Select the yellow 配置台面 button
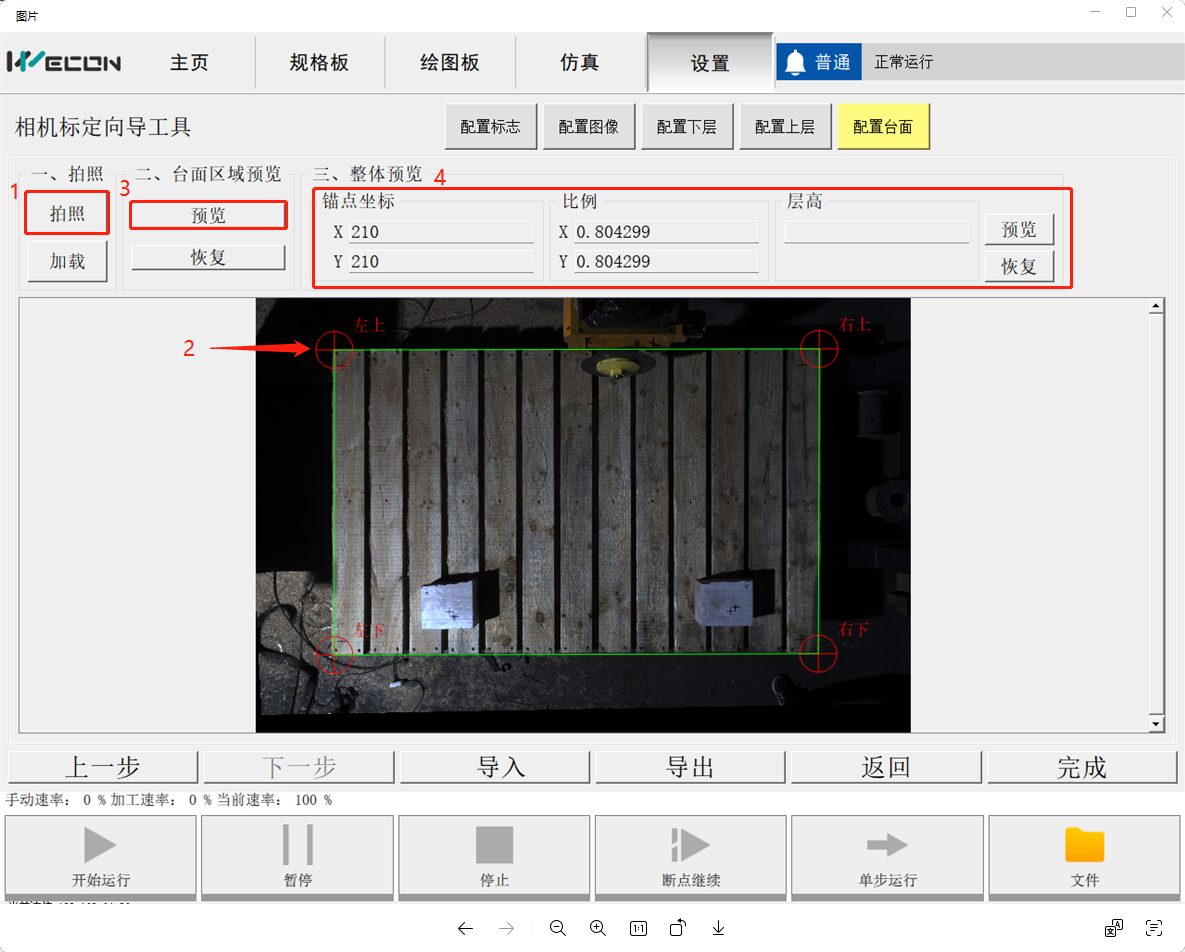The width and height of the screenshot is (1185, 952). tap(884, 127)
